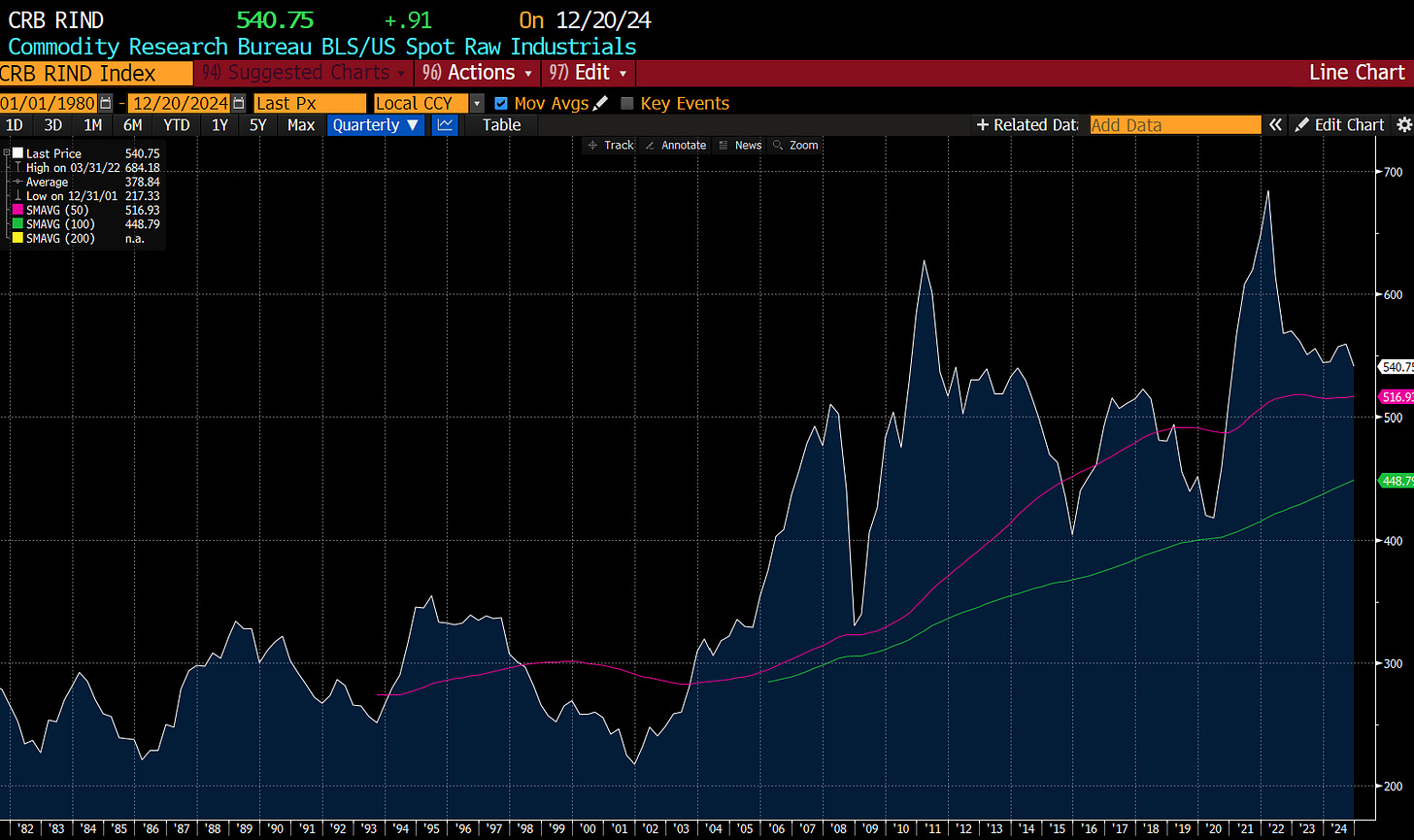Click the 700 y-axis label
1414x840 pixels.
(x=1393, y=172)
